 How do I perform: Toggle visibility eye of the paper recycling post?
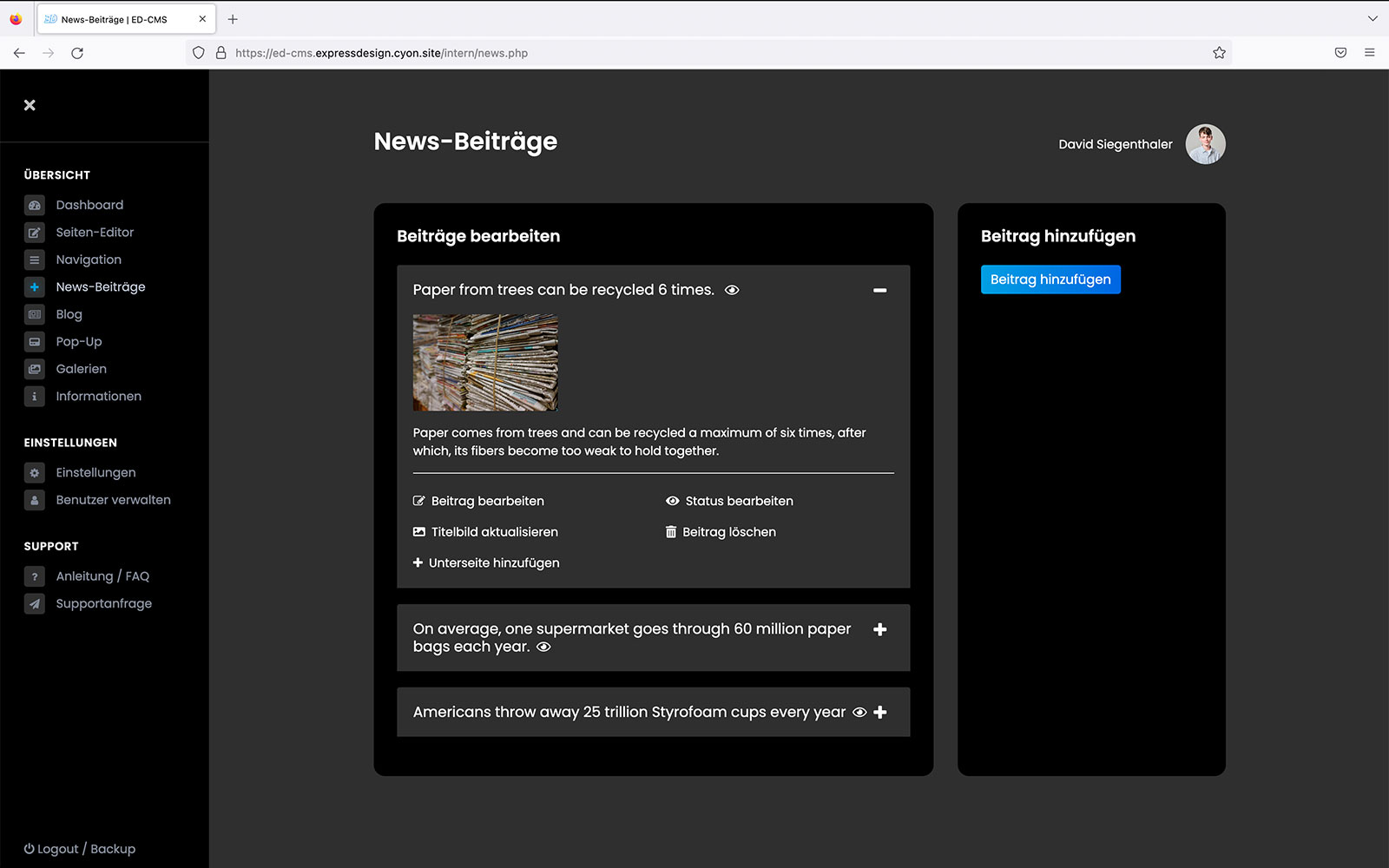tap(732, 290)
